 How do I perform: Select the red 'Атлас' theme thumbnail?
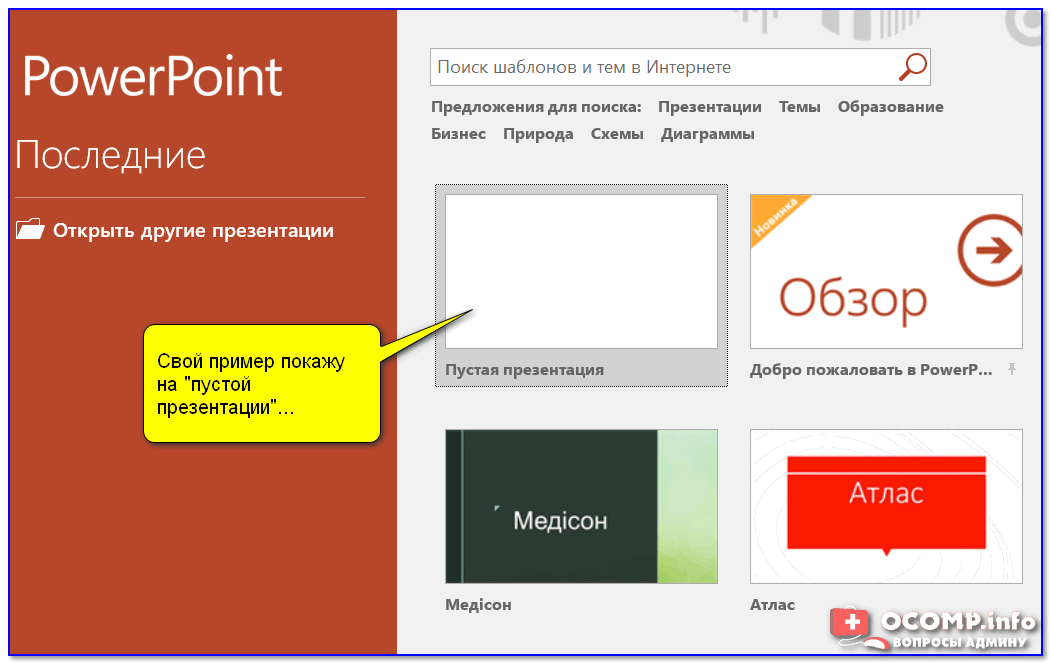[886, 507]
